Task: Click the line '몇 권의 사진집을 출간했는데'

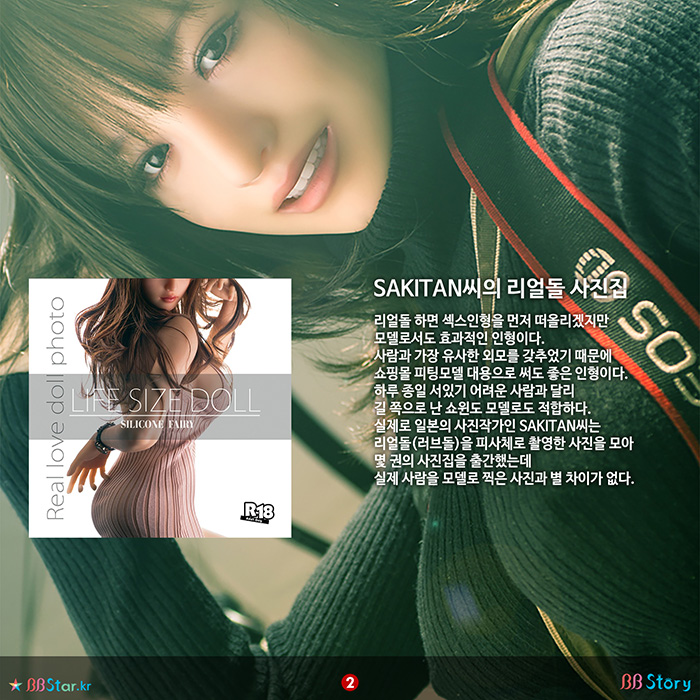Action: pos(453,461)
